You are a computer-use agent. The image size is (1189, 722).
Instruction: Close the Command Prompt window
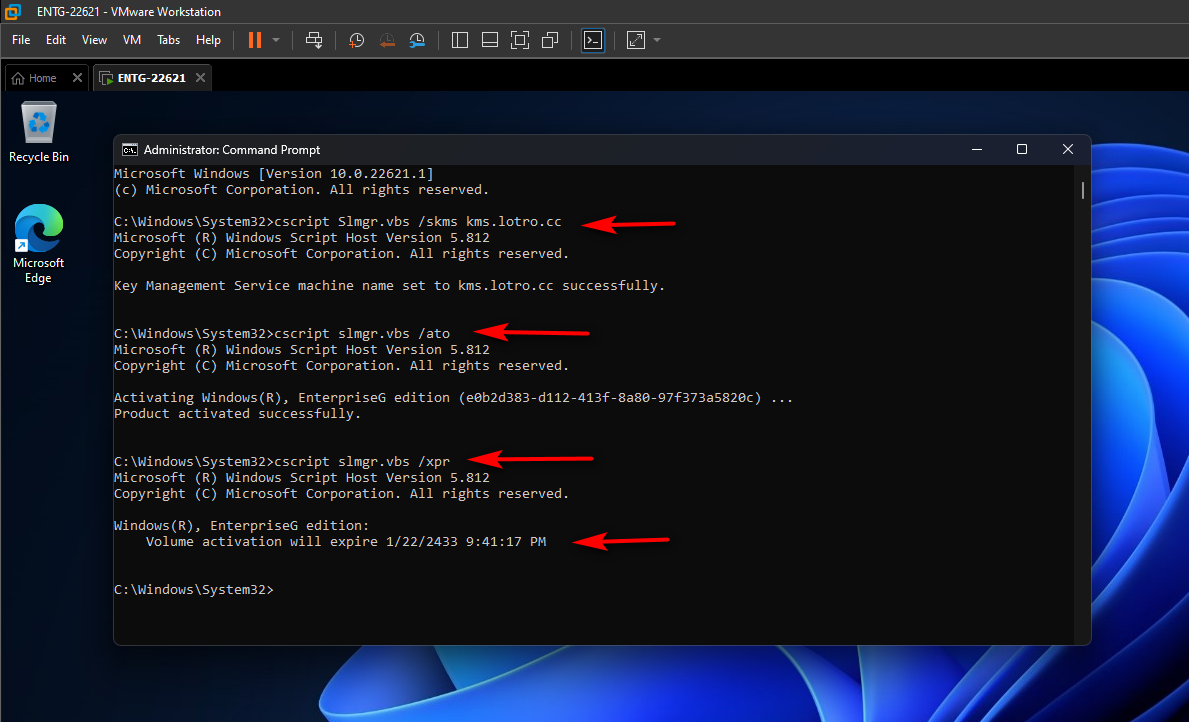pyautogui.click(x=1068, y=149)
